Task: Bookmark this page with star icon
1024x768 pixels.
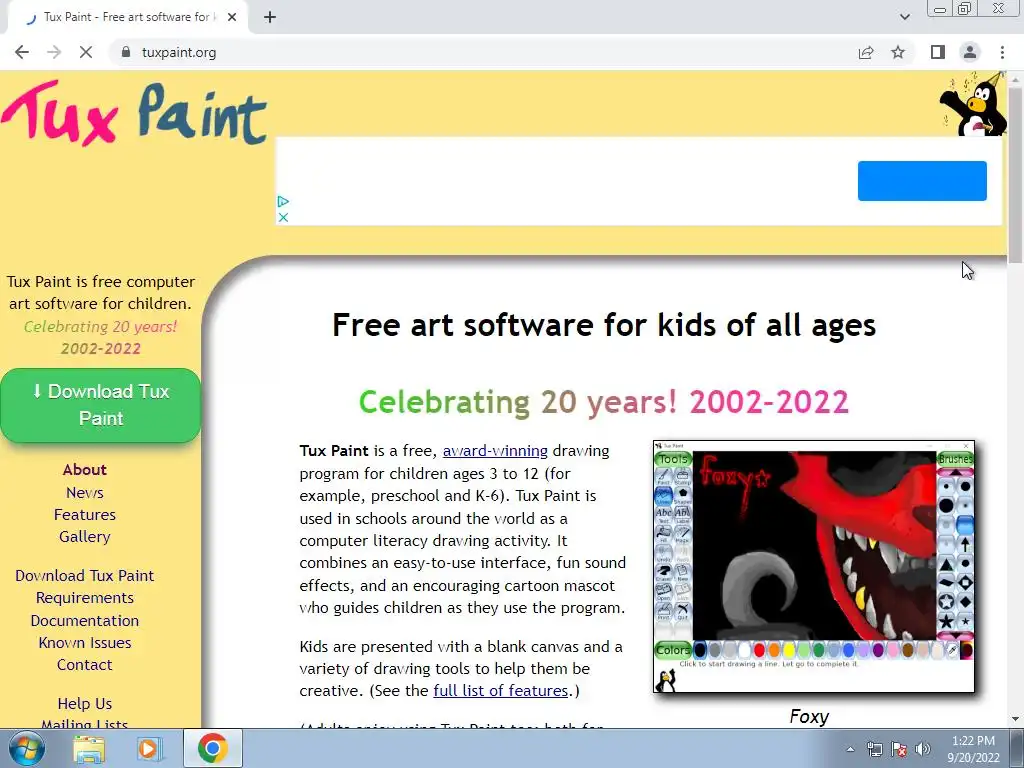Action: 898,52
